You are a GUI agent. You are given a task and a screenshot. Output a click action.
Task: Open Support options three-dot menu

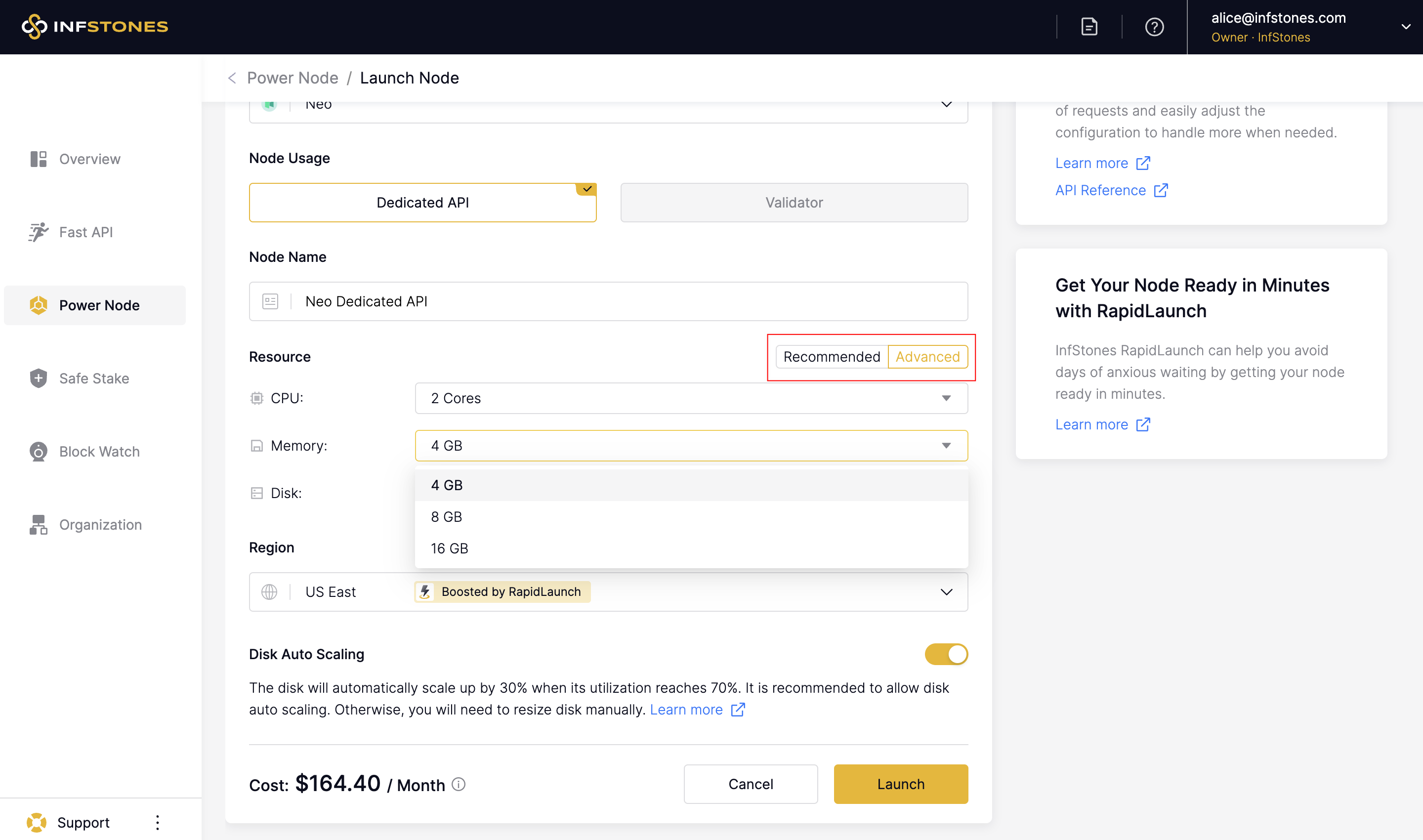click(157, 822)
